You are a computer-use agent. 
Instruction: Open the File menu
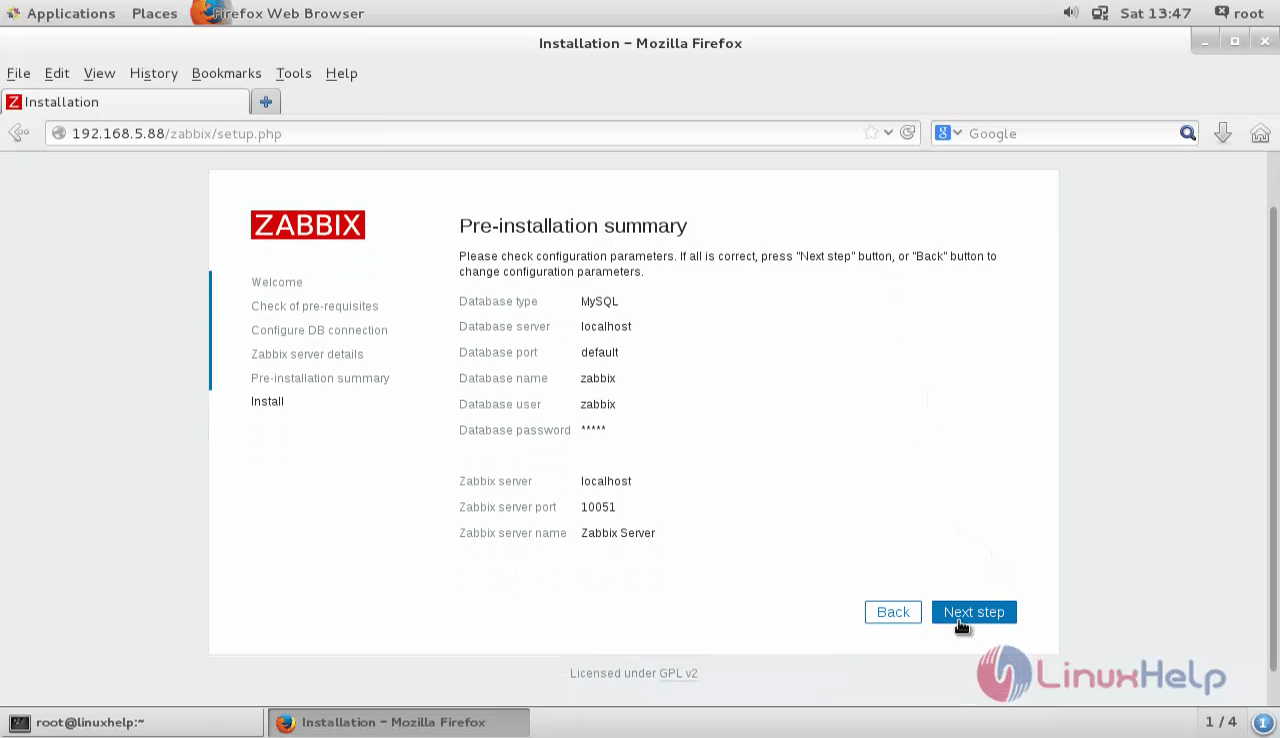18,73
